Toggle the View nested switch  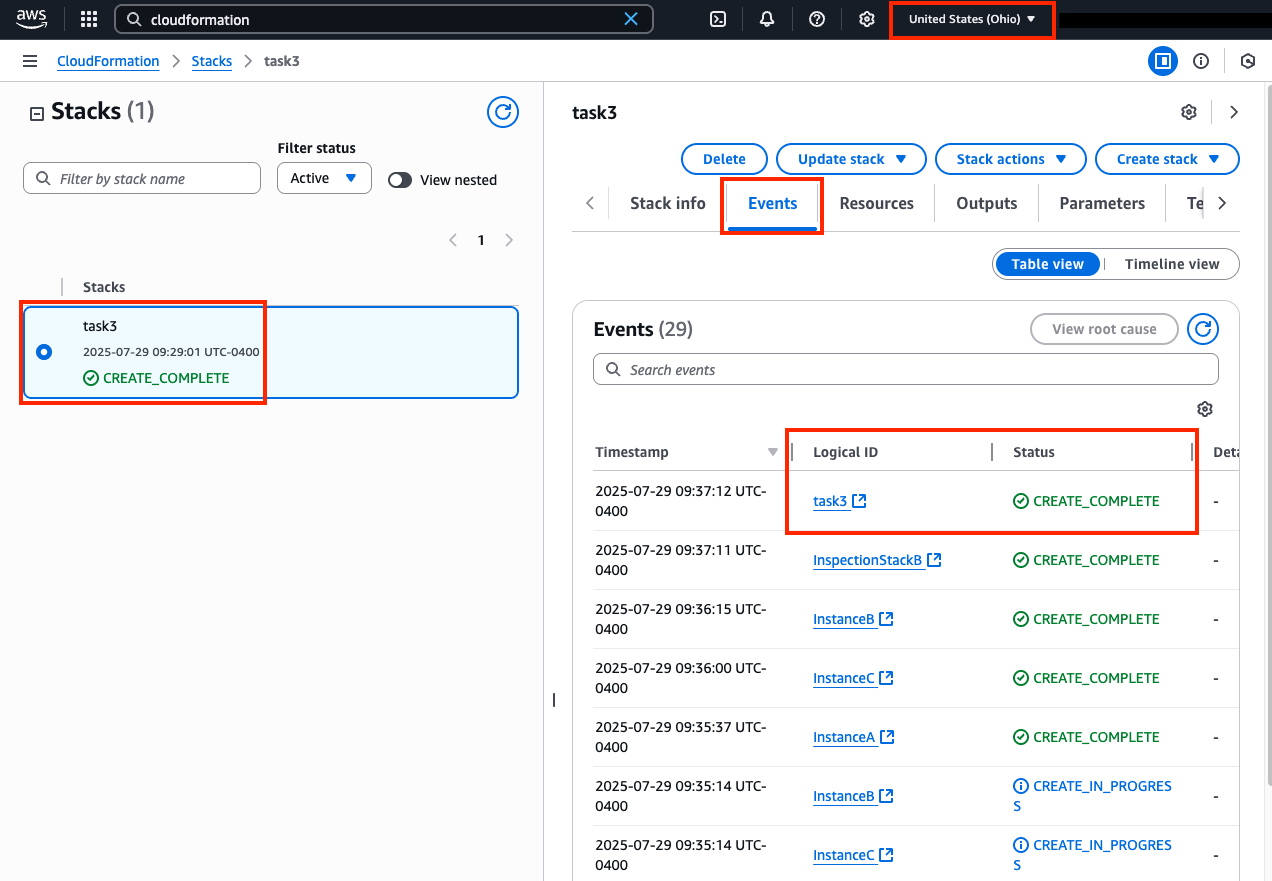400,180
